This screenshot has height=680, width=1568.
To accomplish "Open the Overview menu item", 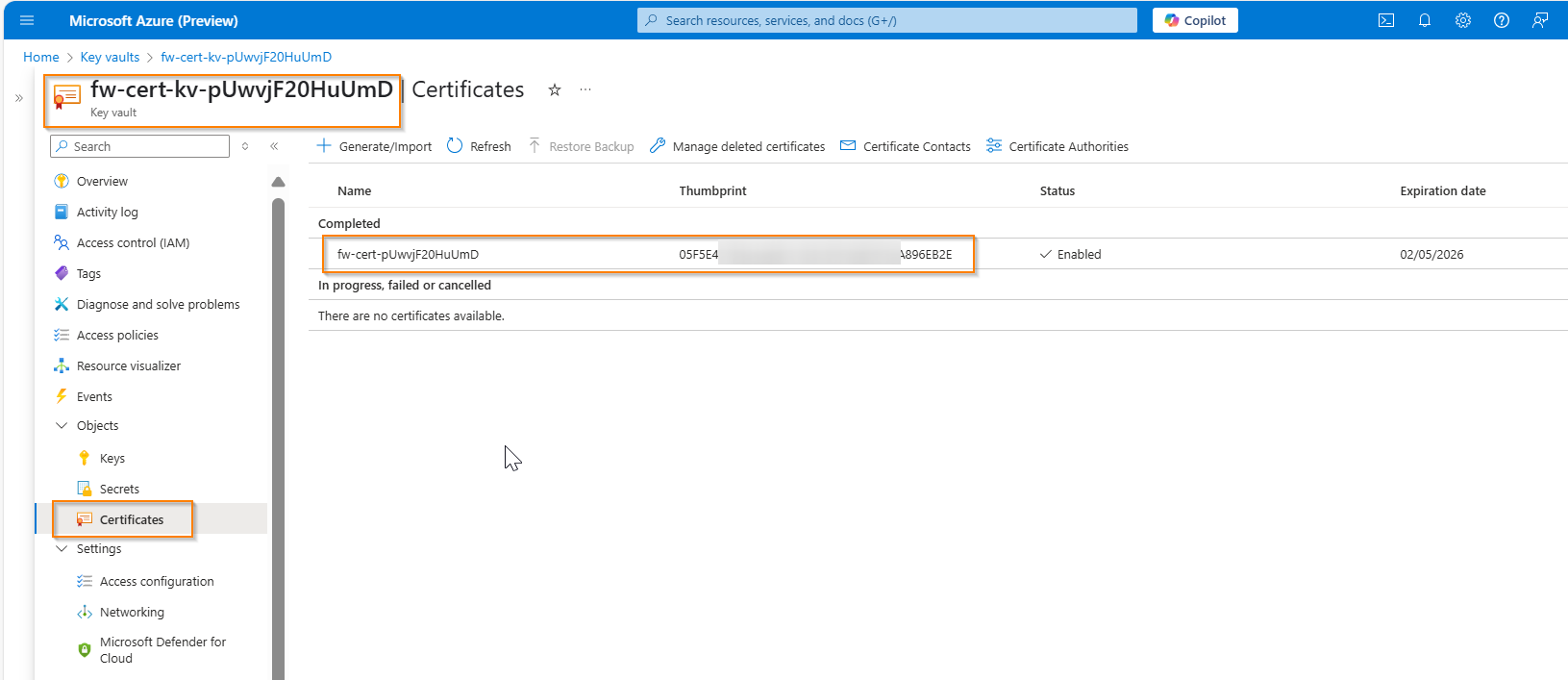I will click(102, 181).
